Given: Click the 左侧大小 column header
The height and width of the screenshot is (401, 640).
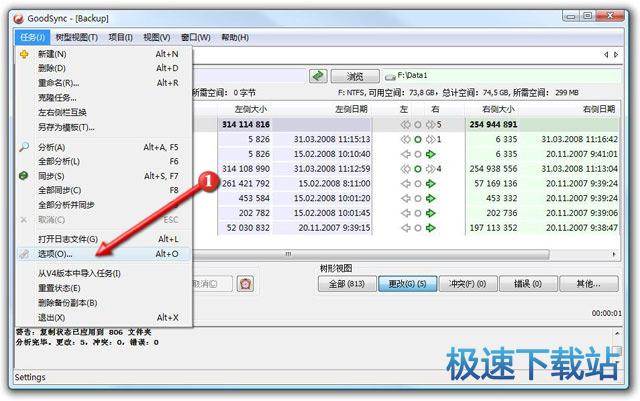Looking at the screenshot, I should 251,109.
